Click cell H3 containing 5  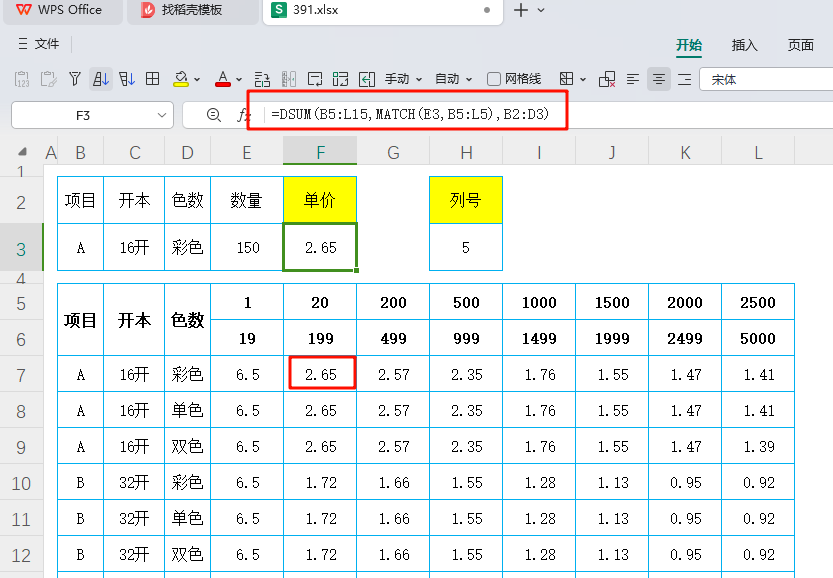click(466, 248)
